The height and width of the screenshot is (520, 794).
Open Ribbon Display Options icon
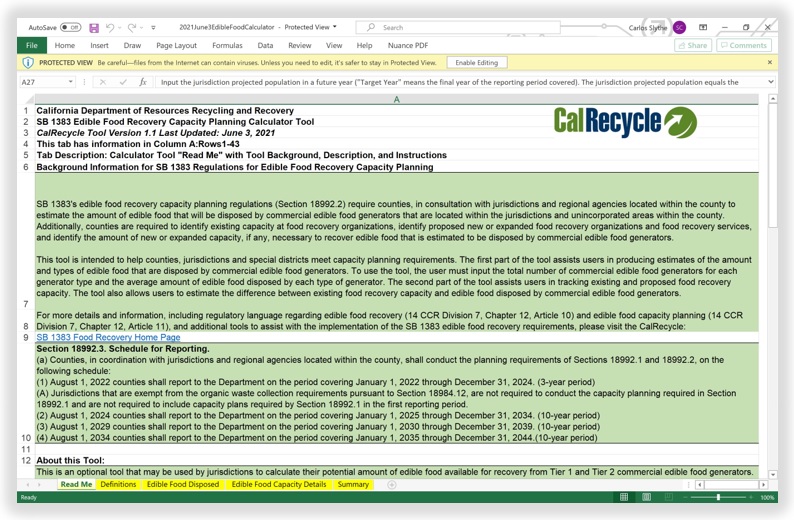(703, 27)
